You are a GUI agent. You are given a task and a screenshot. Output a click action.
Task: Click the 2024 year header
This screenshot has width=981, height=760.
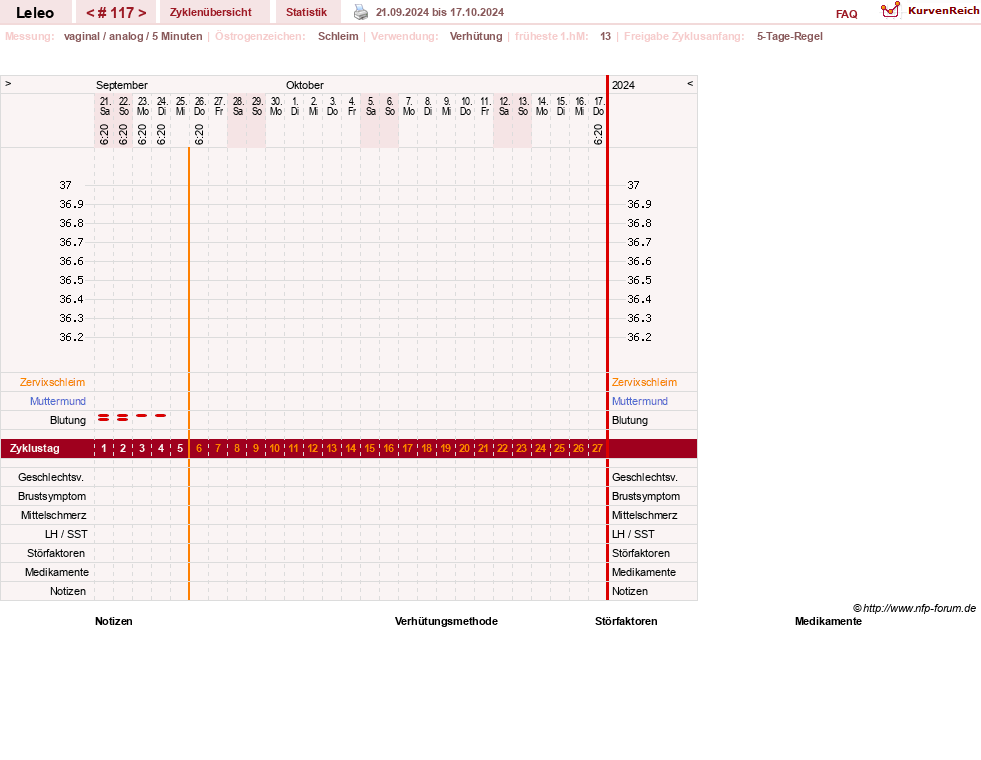point(623,85)
